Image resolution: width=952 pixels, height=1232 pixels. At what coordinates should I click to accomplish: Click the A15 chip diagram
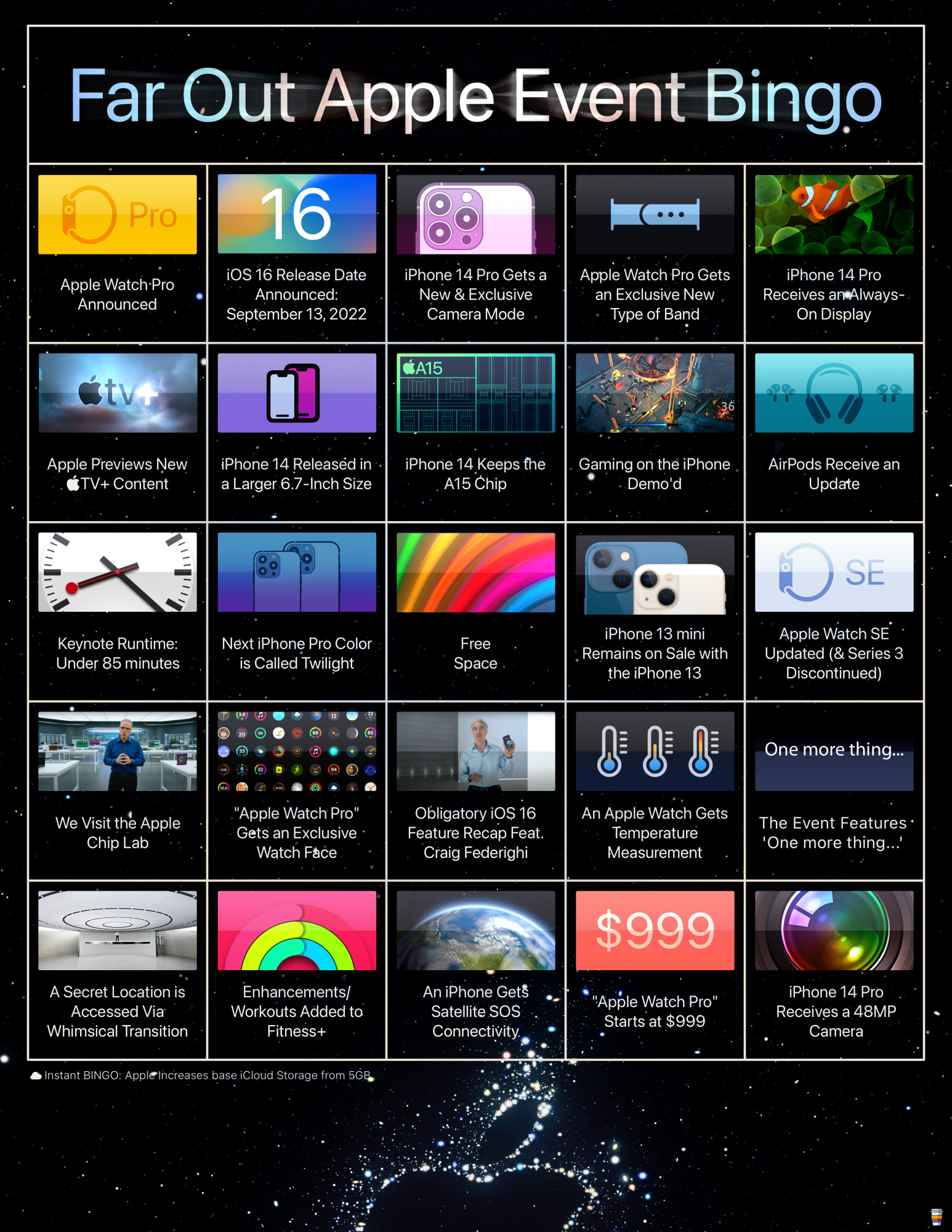click(x=476, y=393)
